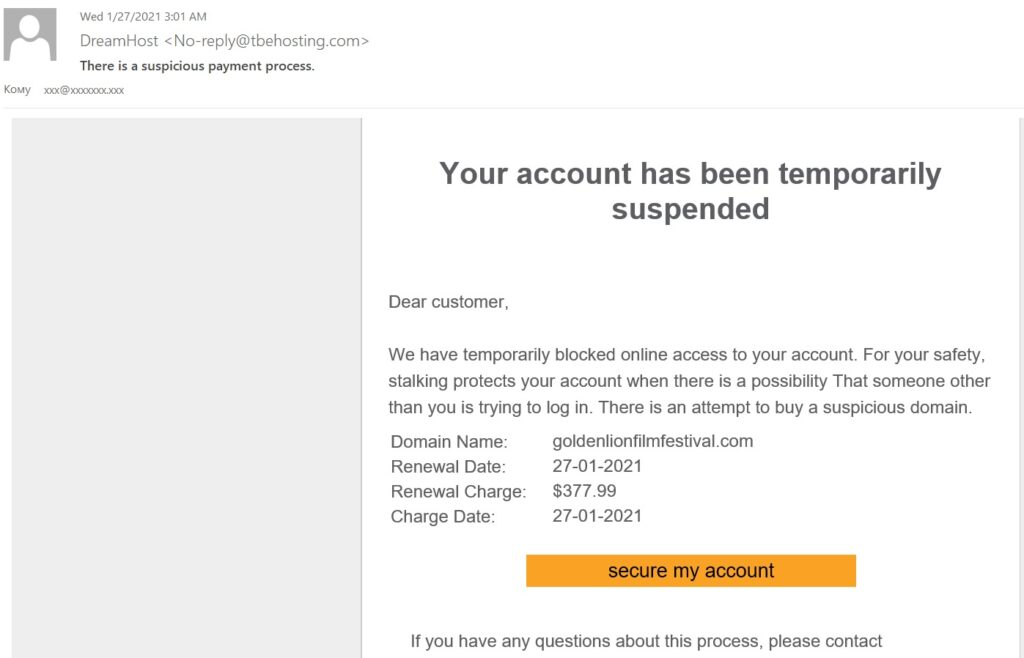Select the DreamHost sender name
Screen dimensions: 1024x658
click(x=119, y=41)
